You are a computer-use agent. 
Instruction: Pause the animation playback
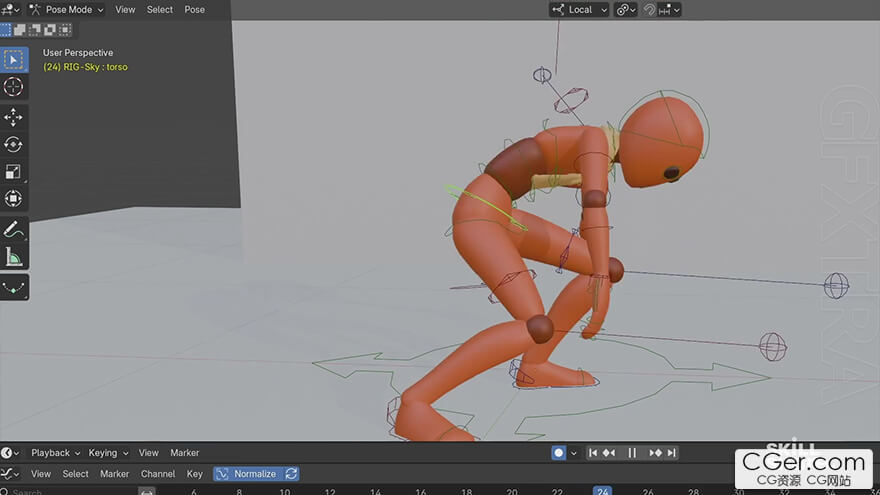tap(632, 453)
